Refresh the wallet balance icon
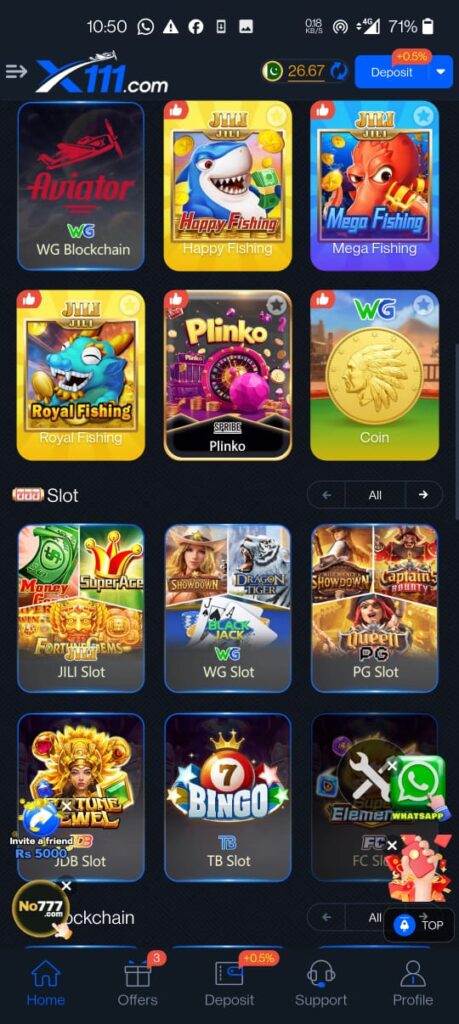459x1024 pixels. (x=339, y=71)
